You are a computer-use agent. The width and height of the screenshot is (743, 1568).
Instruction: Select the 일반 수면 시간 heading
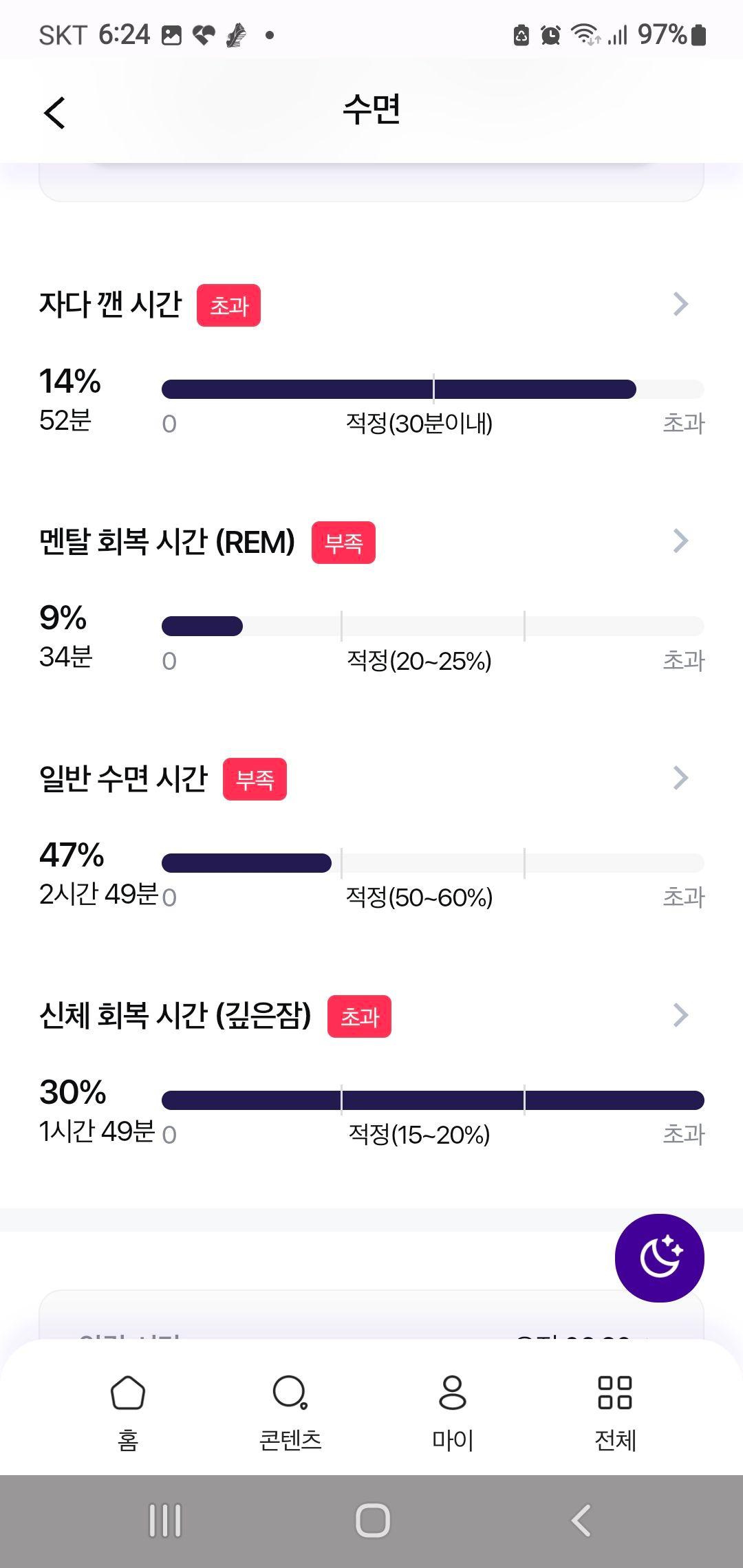point(123,778)
